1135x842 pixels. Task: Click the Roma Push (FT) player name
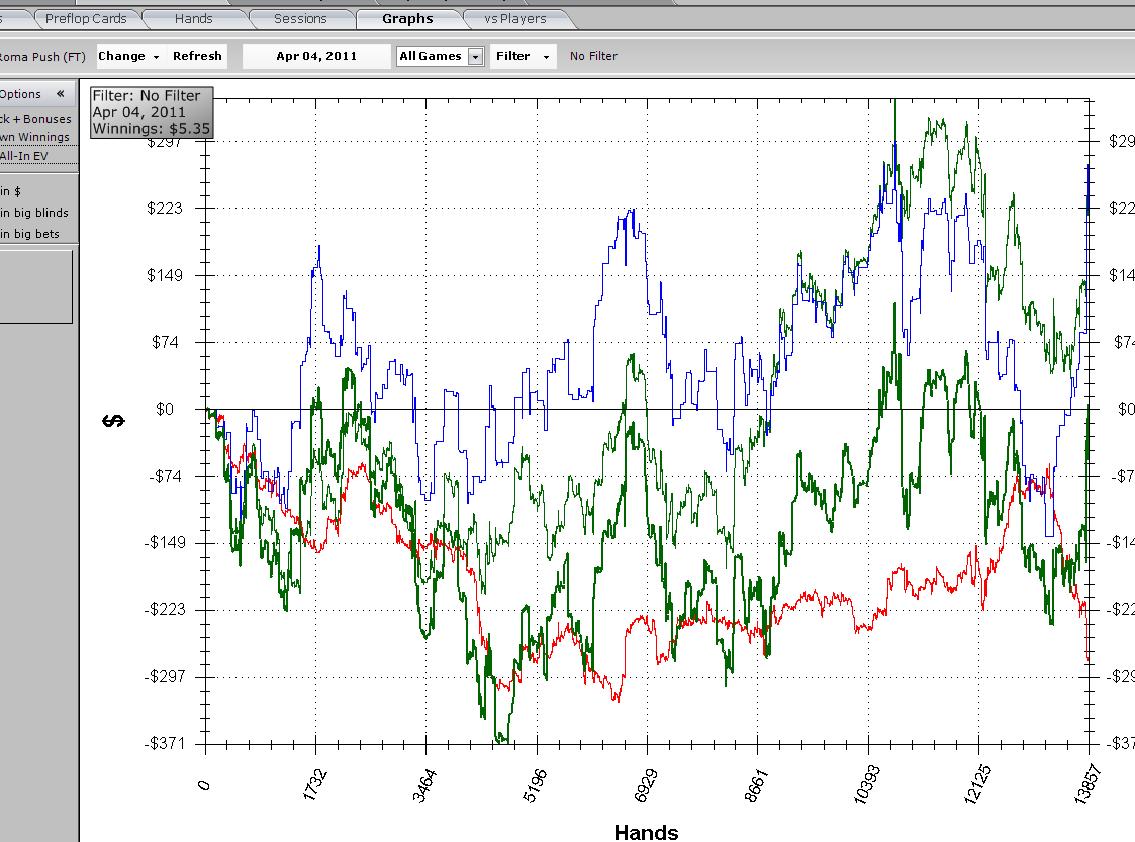tap(44, 57)
